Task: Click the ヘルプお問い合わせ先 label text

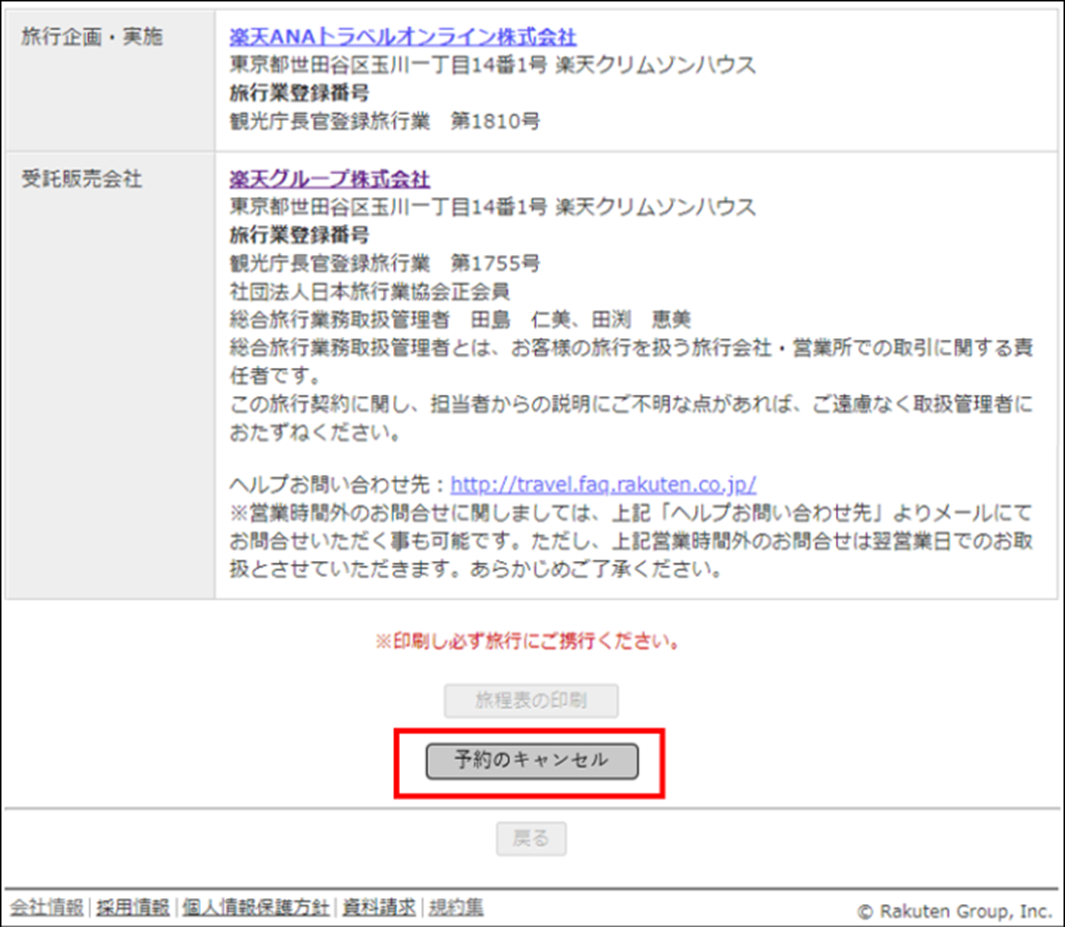Action: point(335,485)
